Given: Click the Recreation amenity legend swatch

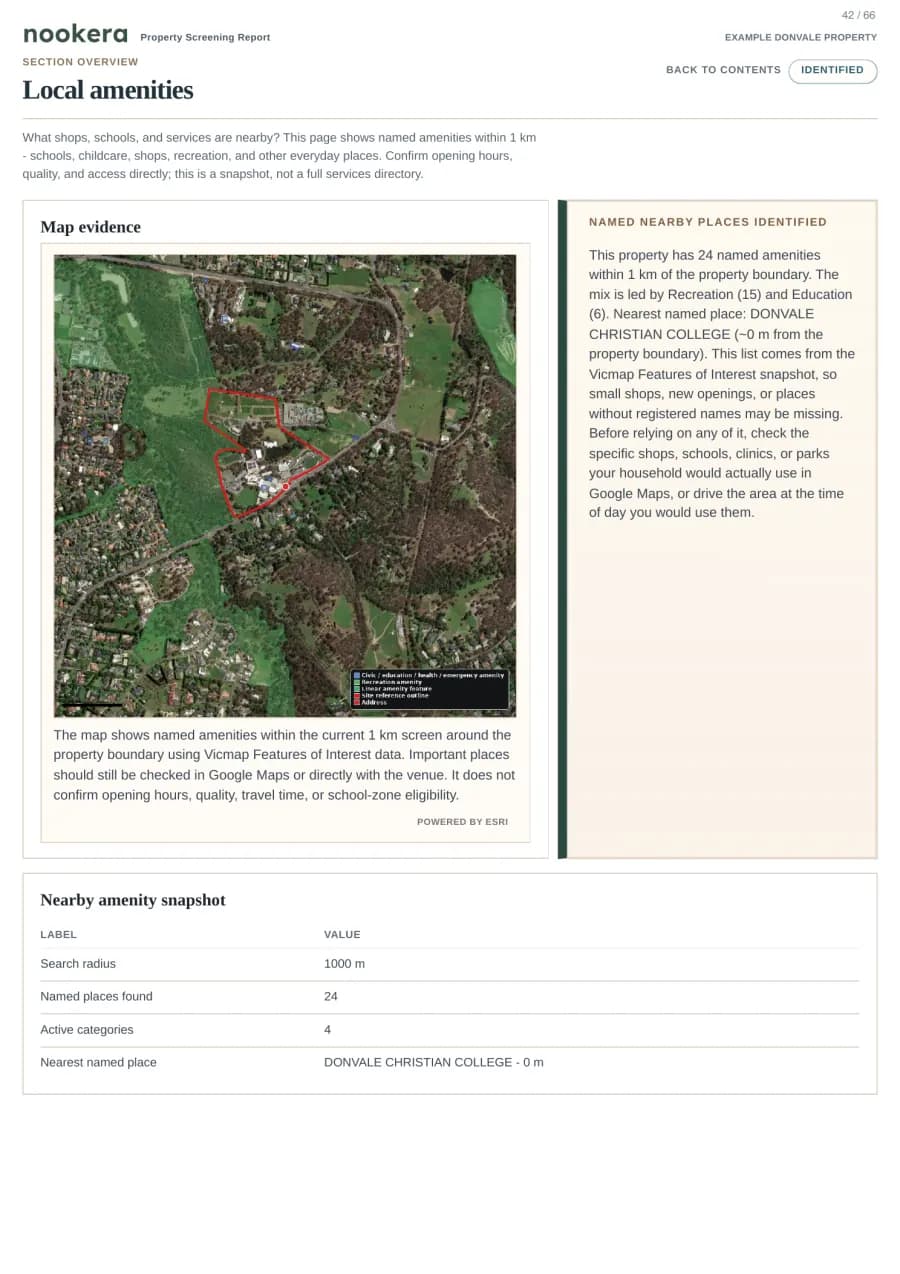Looking at the screenshot, I should pos(357,682).
